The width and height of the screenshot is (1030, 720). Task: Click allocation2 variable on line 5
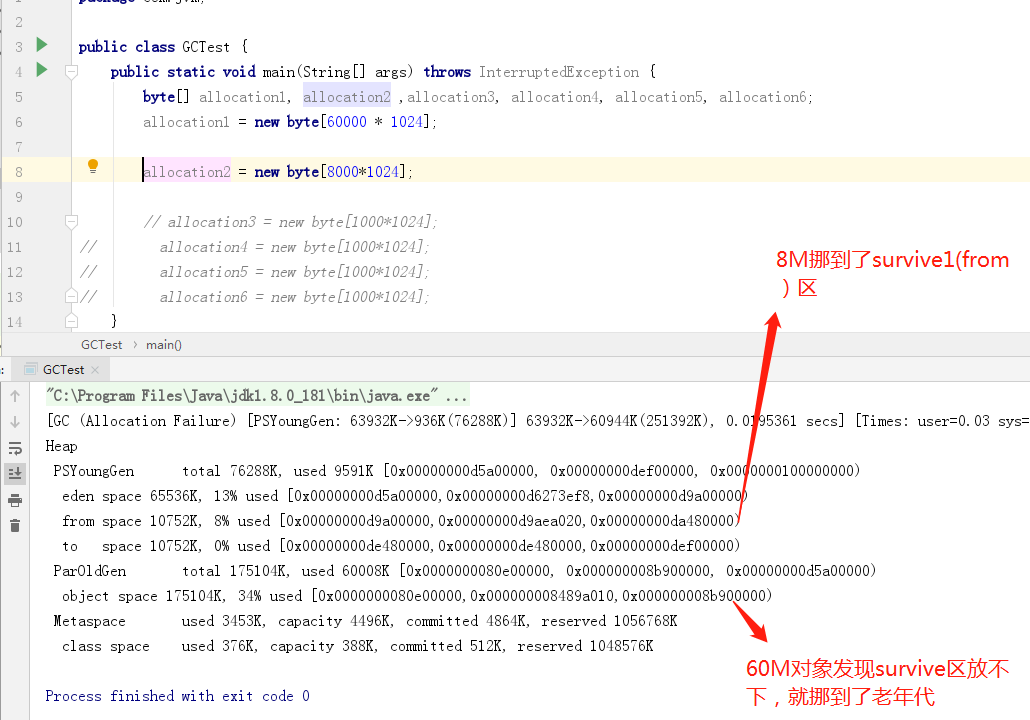pos(347,97)
